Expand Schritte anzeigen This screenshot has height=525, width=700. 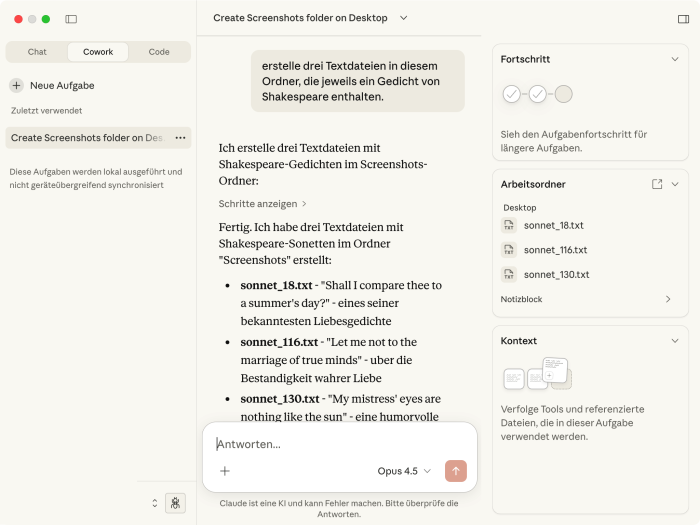tap(262, 204)
